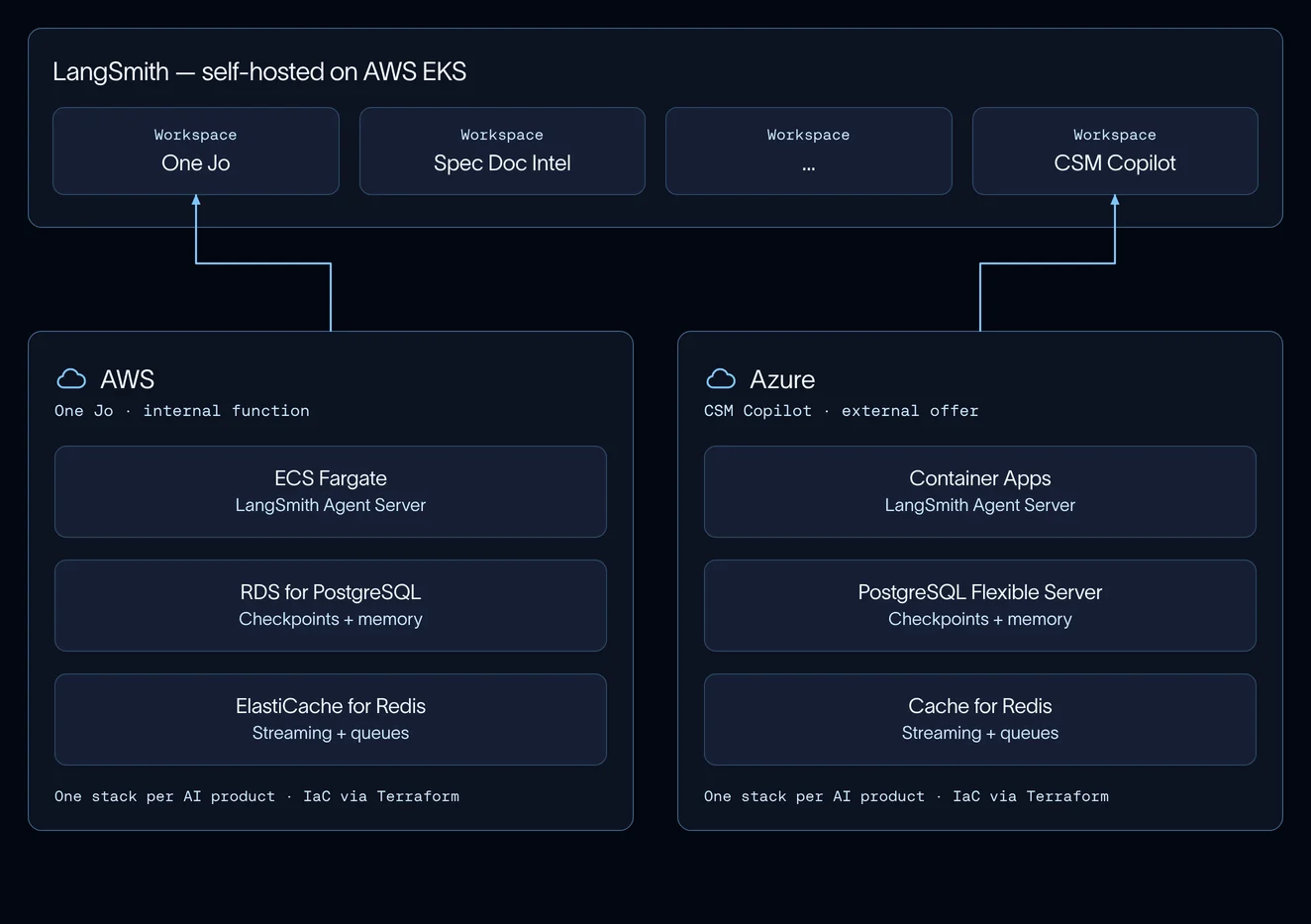Screen dimensions: 1311x924
Task: Select the One Jo workspace card
Action: click(x=196, y=151)
